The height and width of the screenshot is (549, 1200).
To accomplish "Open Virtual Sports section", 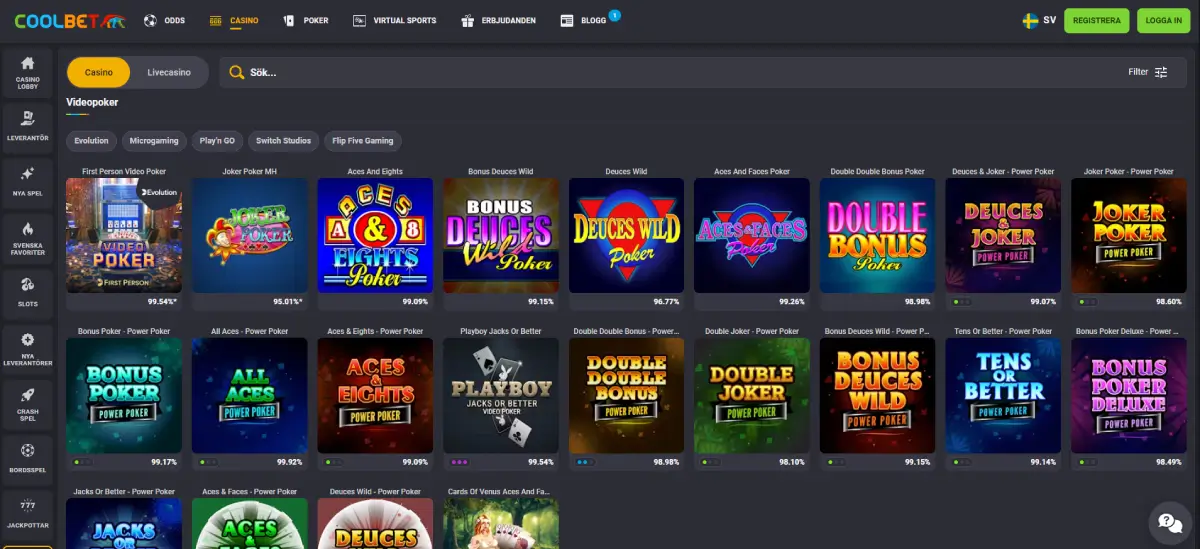I will coord(395,20).
